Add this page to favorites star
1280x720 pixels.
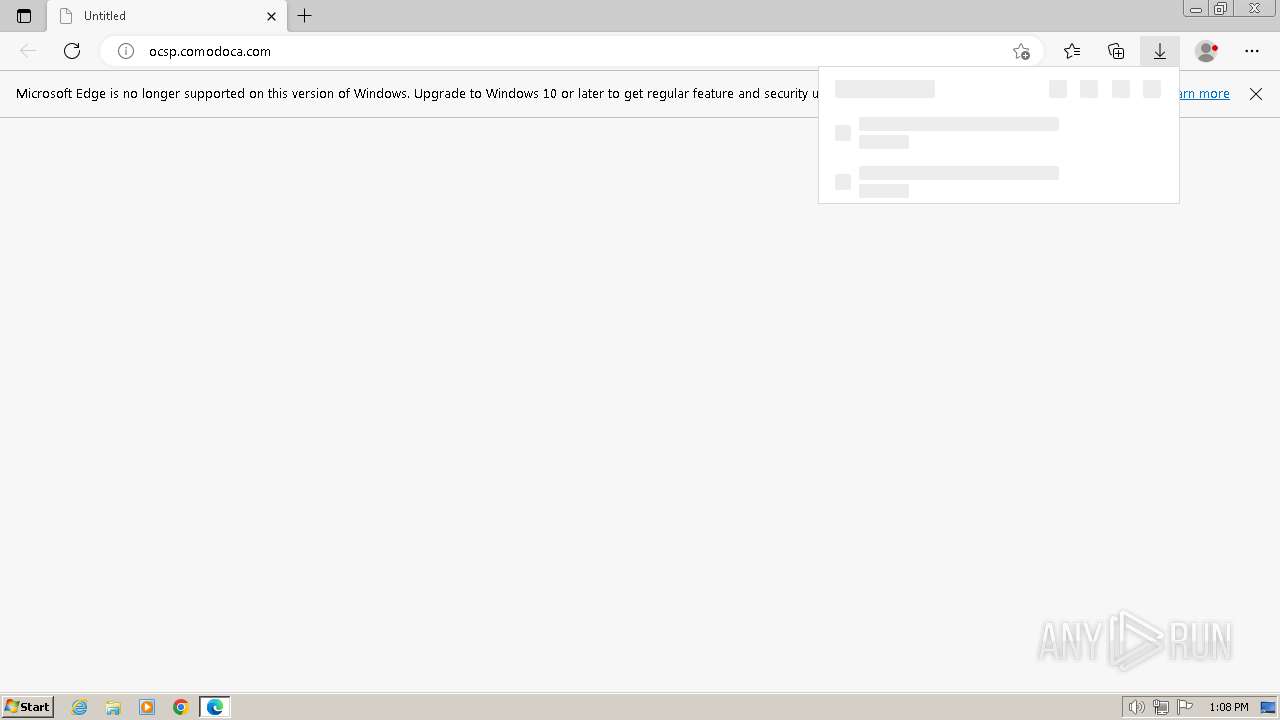(1021, 51)
